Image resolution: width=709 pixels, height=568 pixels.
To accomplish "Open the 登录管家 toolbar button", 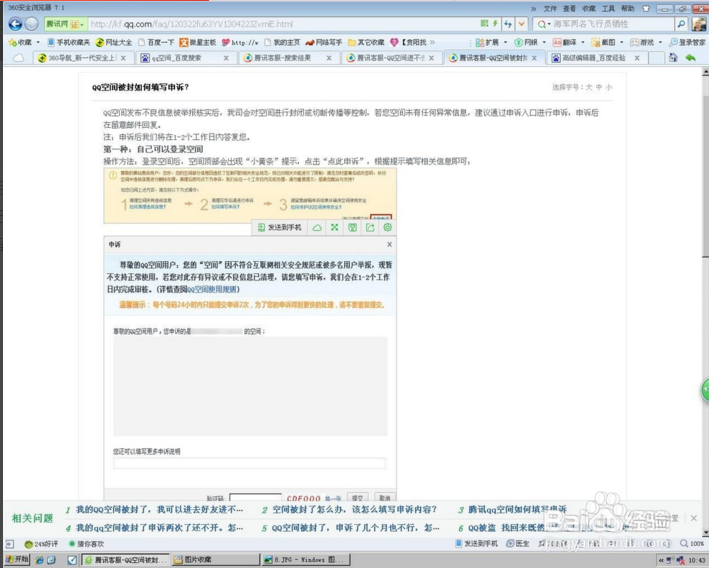I will click(687, 42).
